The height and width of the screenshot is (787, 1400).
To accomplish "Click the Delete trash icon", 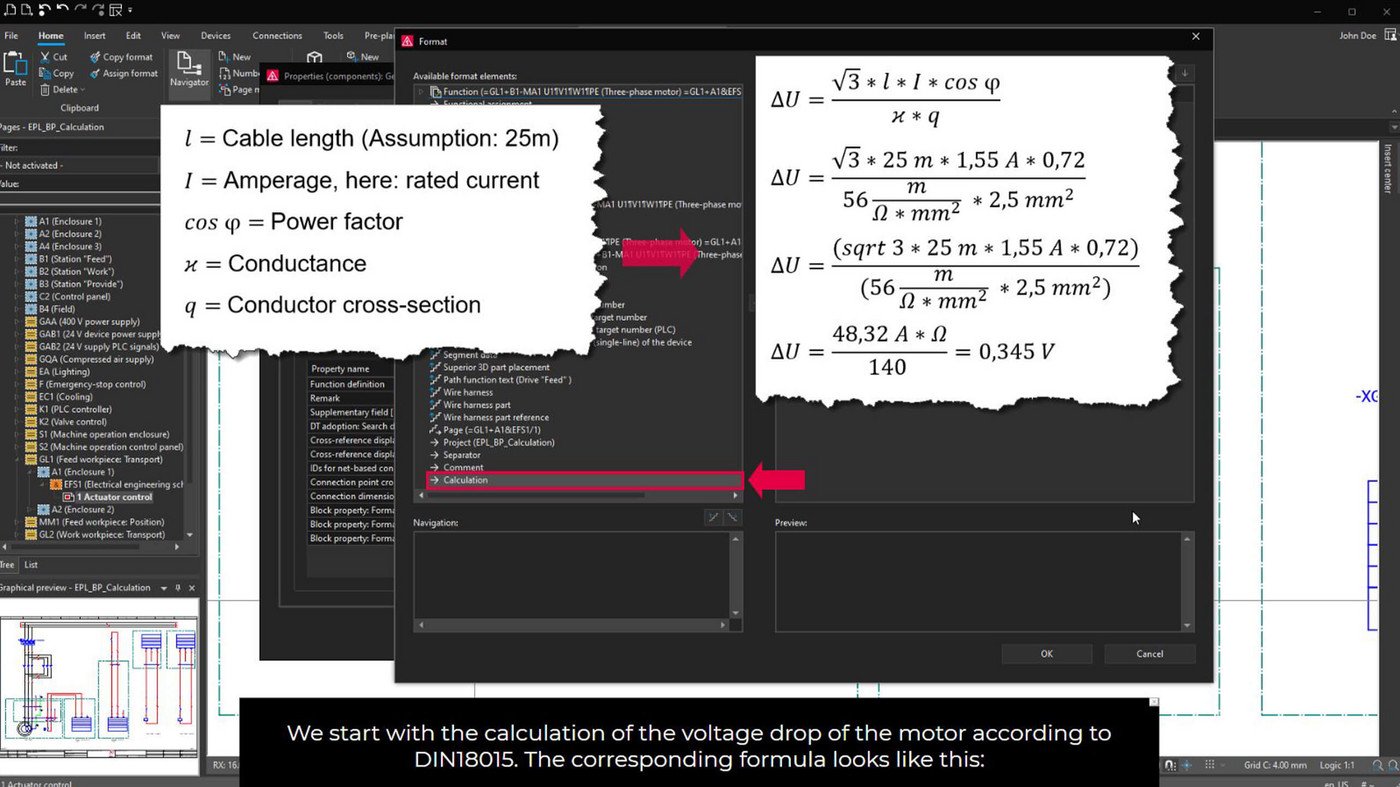I will (45, 90).
